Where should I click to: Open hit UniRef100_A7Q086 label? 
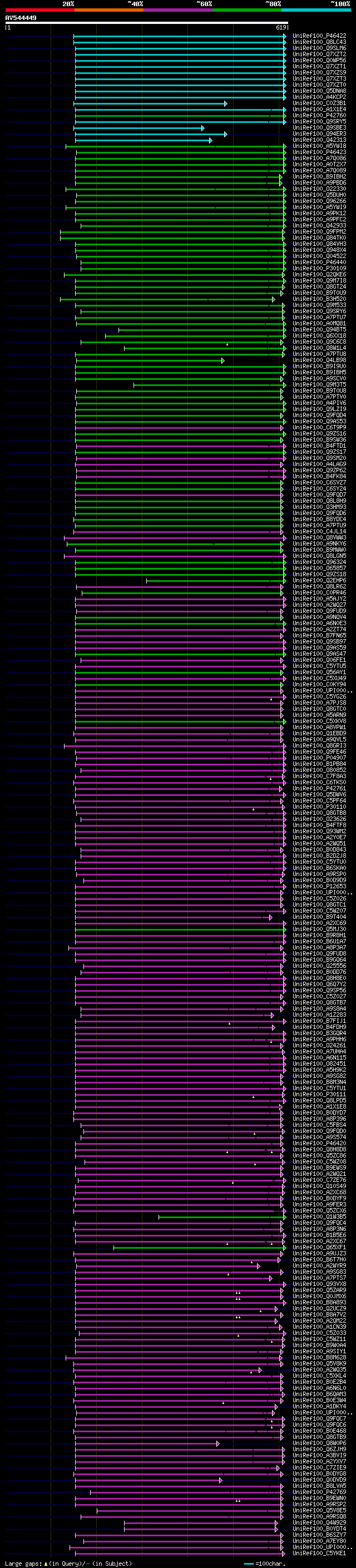[319, 159]
